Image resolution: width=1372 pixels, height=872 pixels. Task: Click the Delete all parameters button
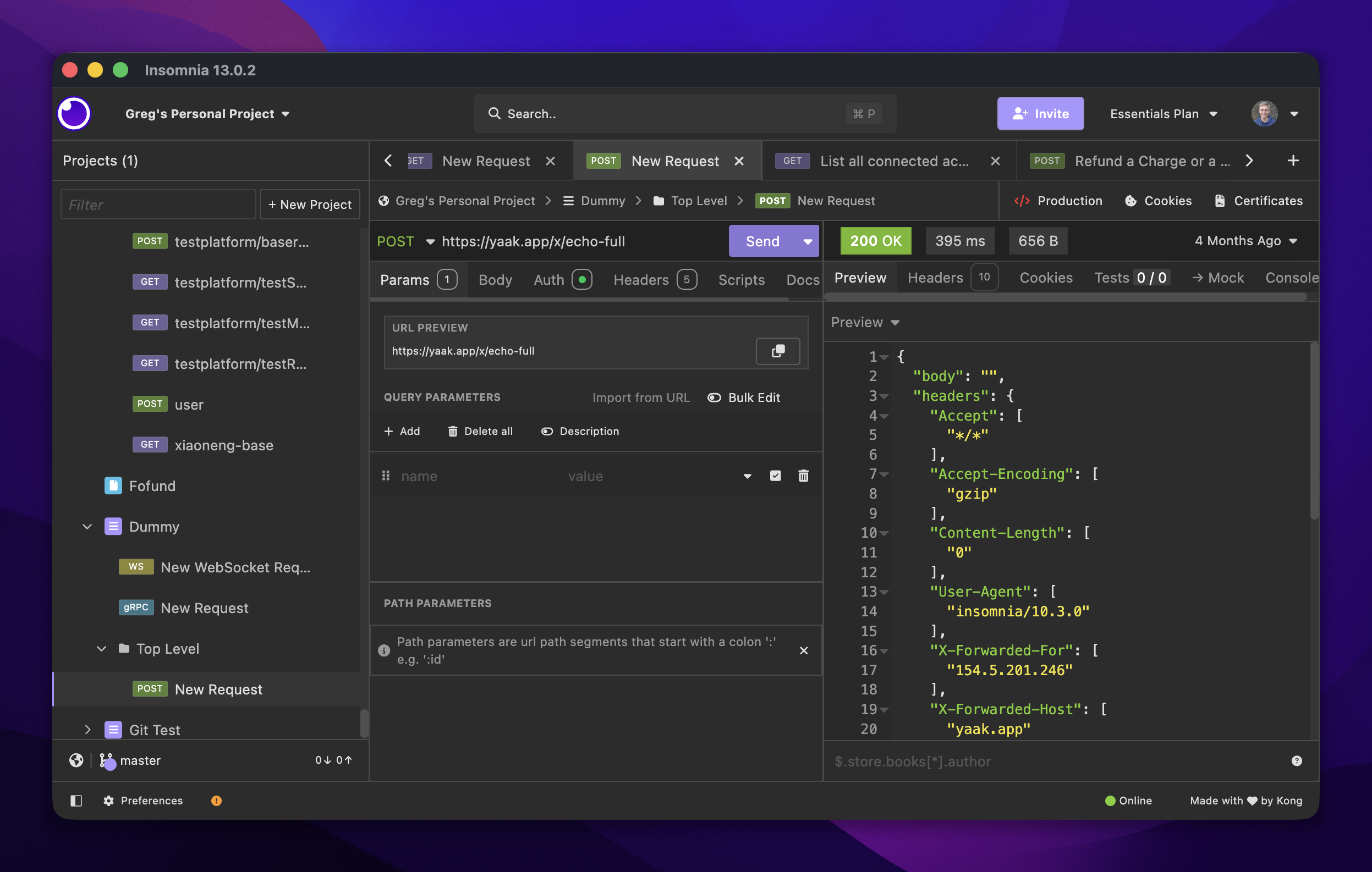pos(480,431)
